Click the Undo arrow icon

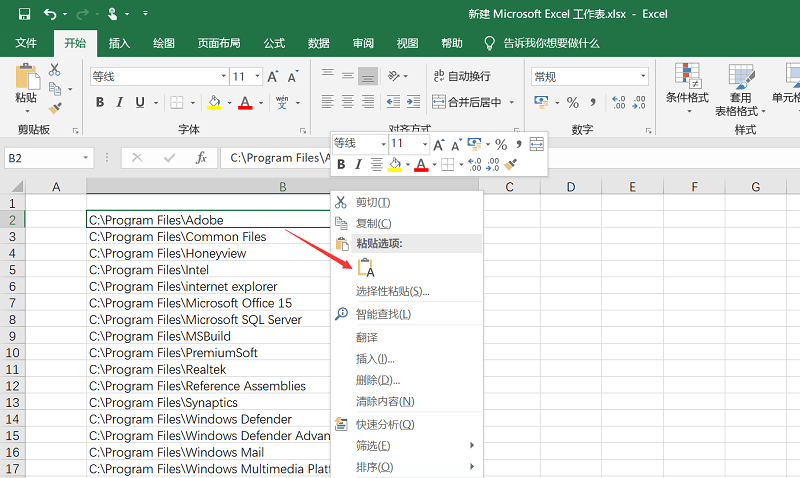(49, 14)
